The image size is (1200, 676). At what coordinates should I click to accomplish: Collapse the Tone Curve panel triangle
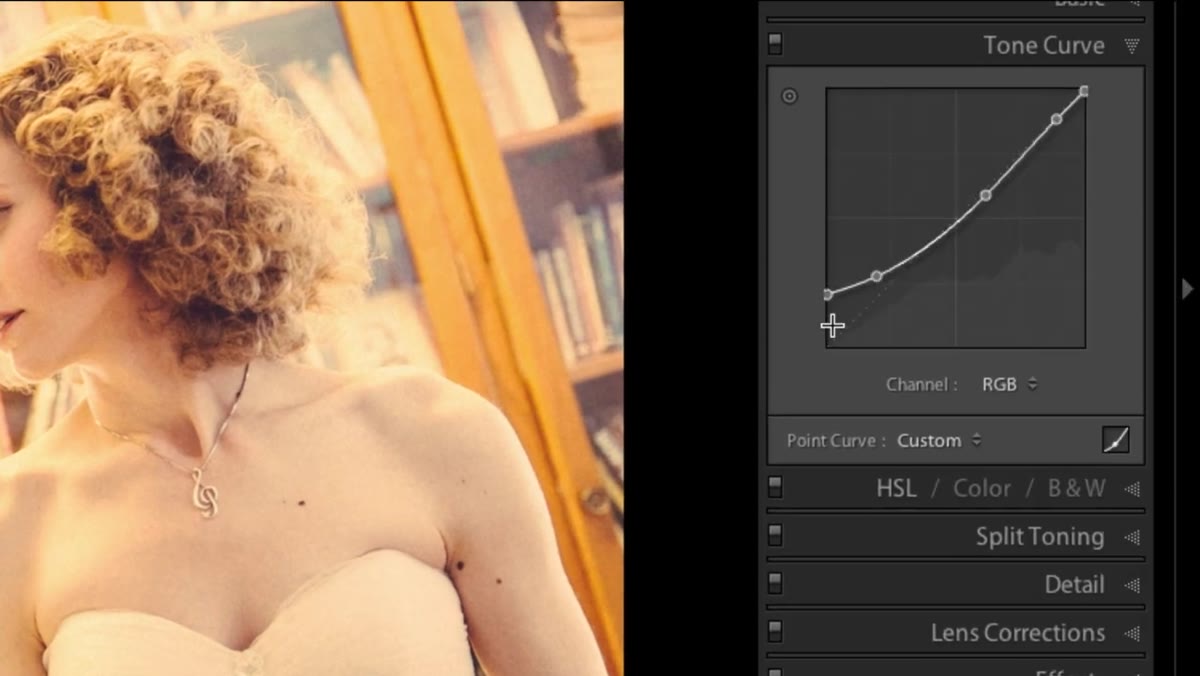click(x=1132, y=46)
